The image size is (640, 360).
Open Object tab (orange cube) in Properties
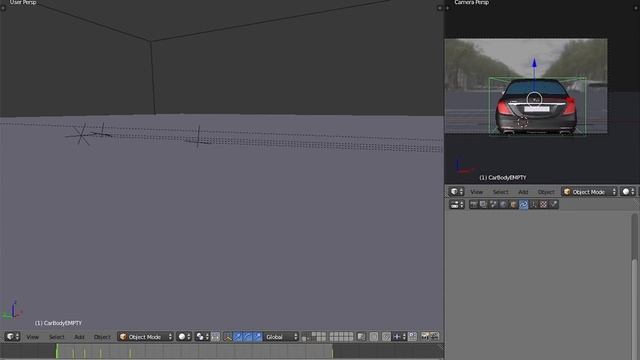[513, 204]
